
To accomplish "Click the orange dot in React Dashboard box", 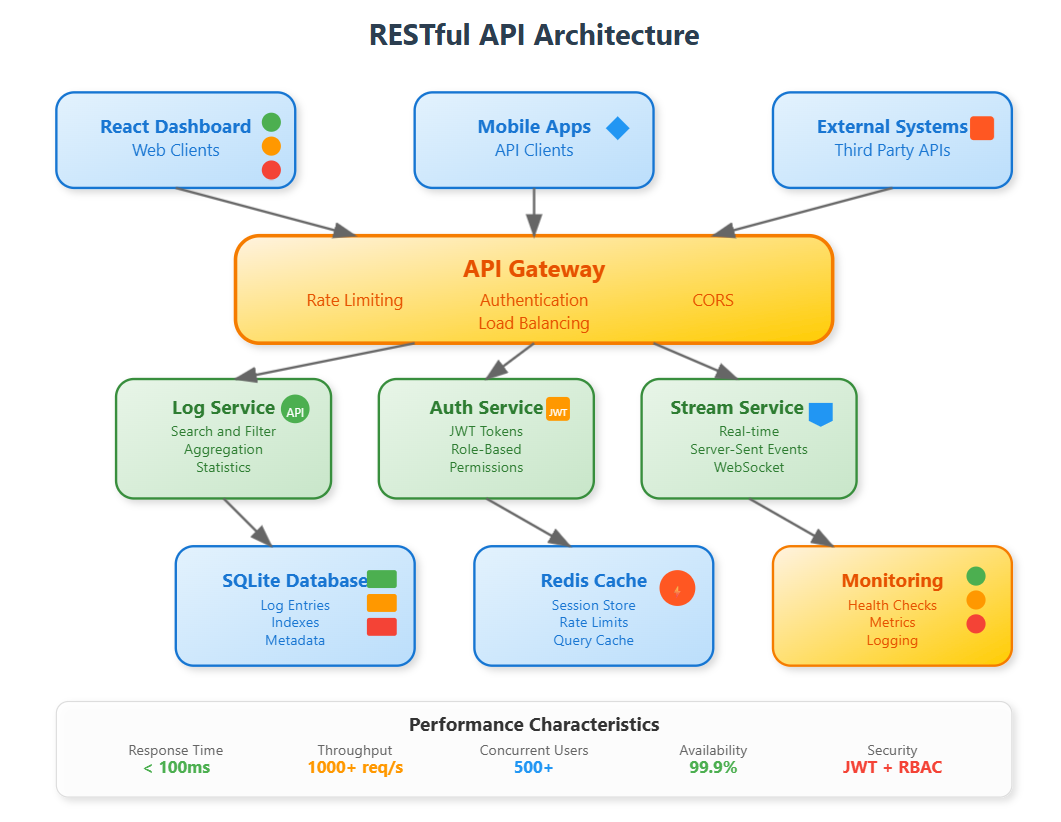I will point(271,146).
